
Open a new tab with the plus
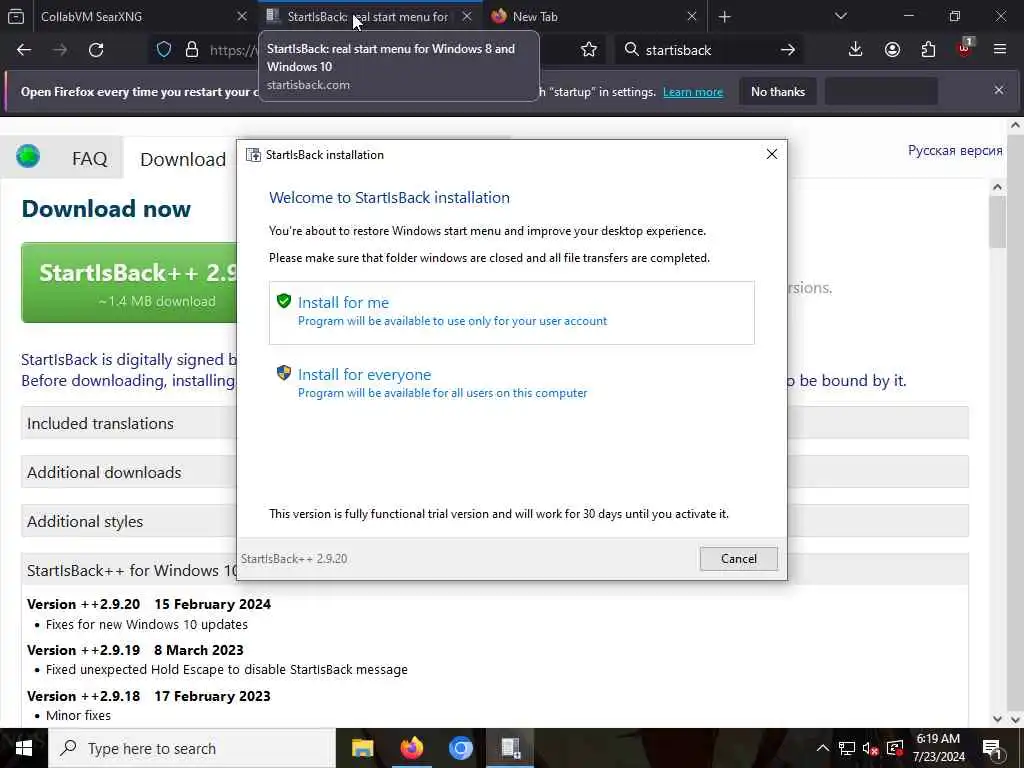[724, 17]
